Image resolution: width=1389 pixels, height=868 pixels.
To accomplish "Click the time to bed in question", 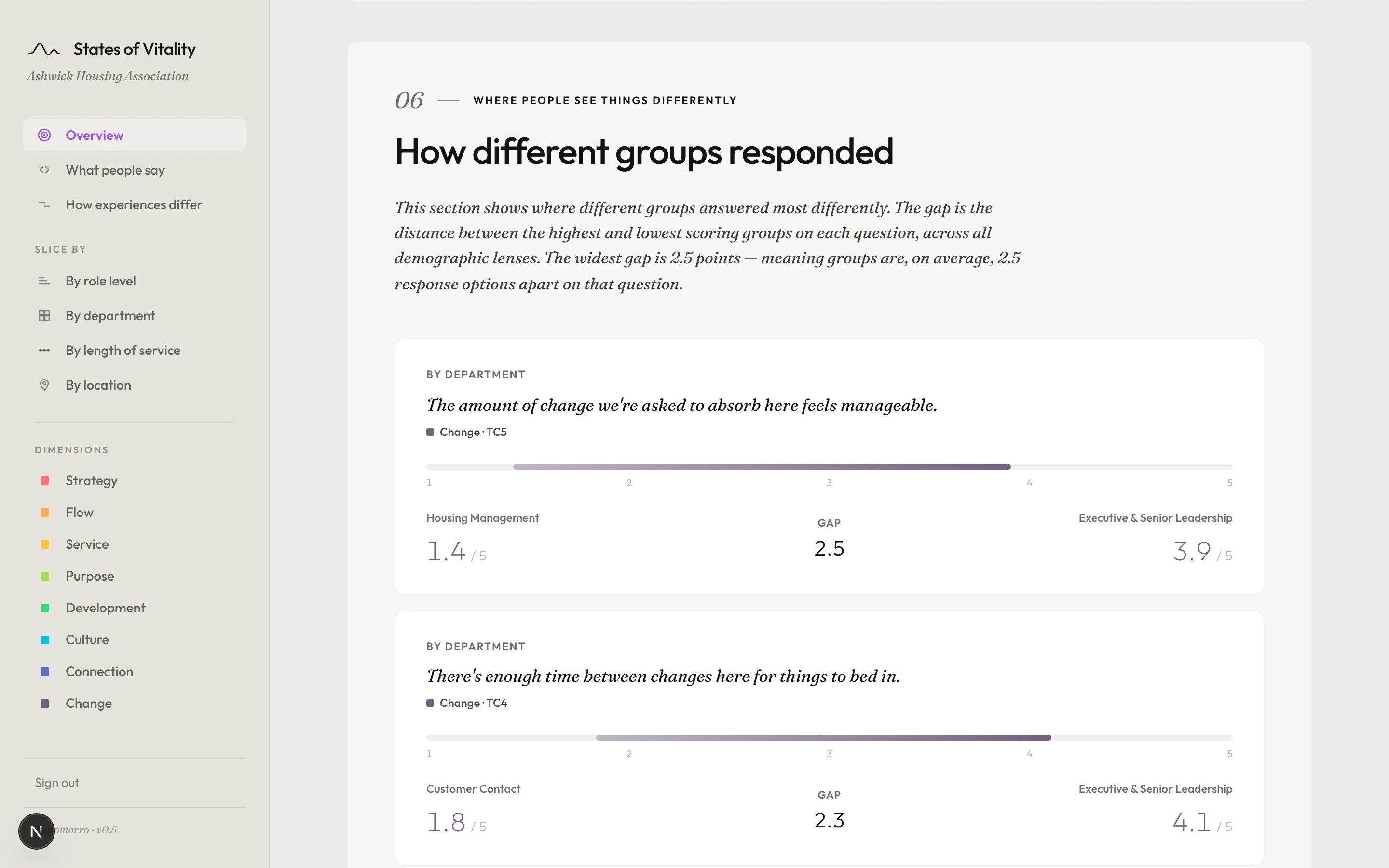I will coord(663,676).
